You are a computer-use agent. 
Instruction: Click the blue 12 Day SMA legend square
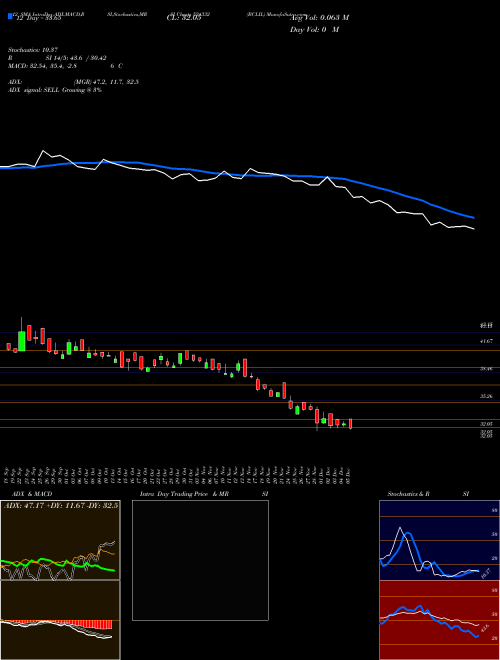[10, 16]
